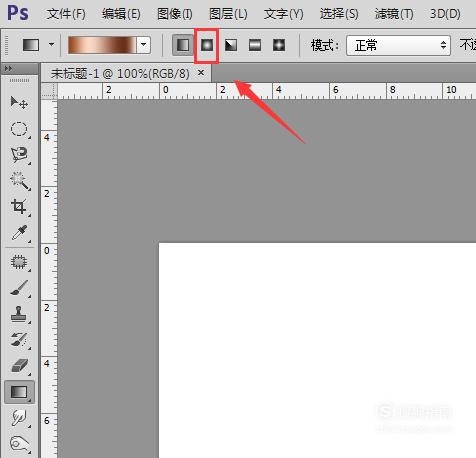
Task: Select the Move tool
Action: [x=19, y=102]
